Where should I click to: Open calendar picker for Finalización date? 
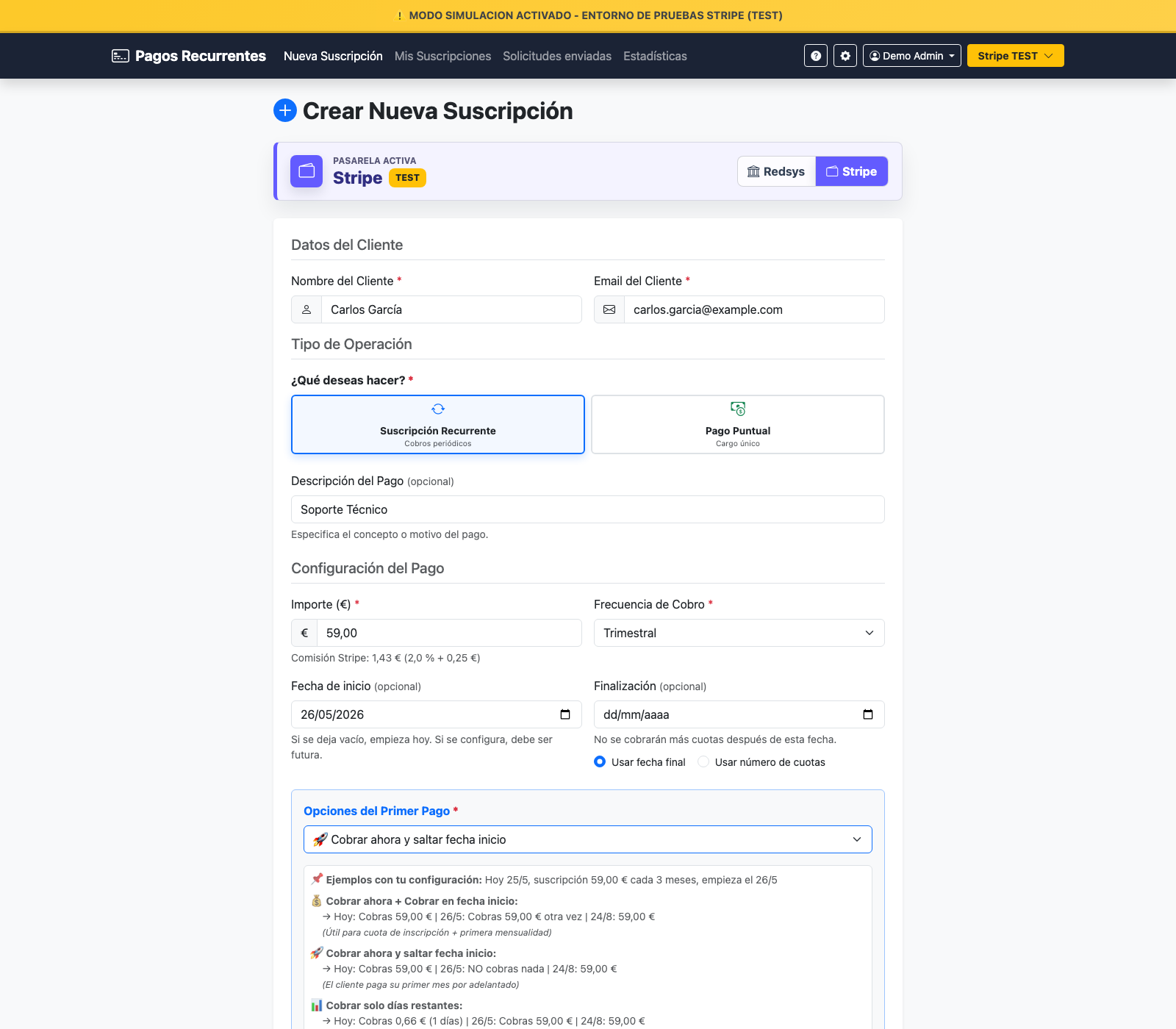[x=868, y=714]
